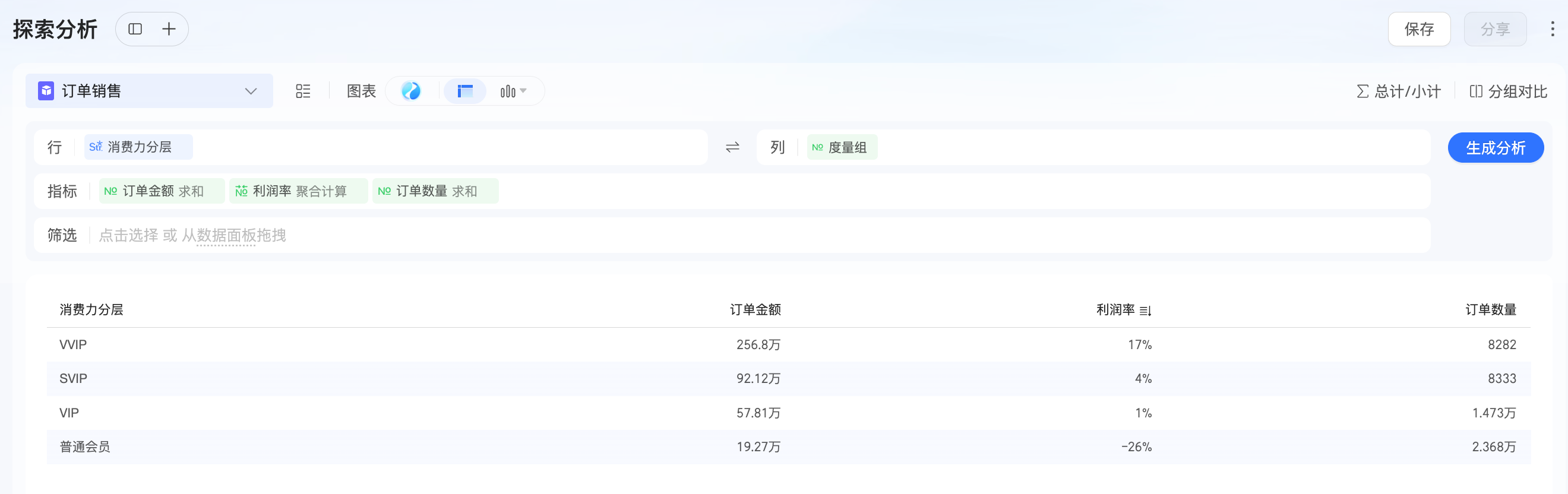Click the No. type icon on 度量组 chip

[x=817, y=147]
